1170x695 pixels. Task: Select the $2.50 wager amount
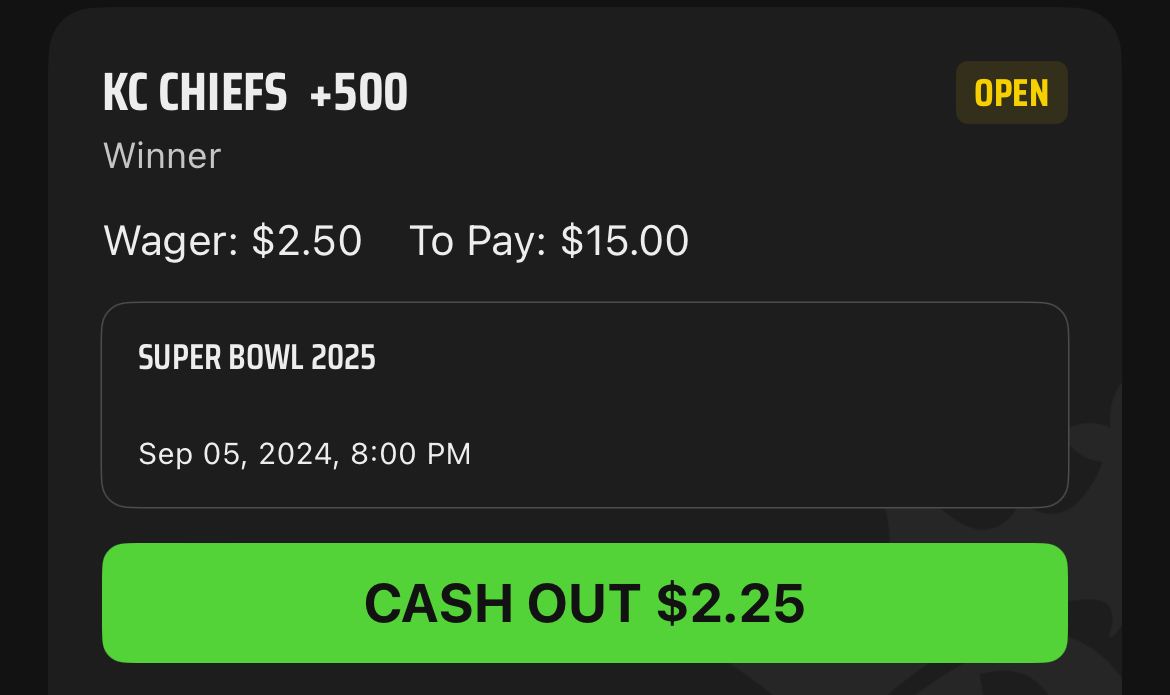(x=306, y=241)
